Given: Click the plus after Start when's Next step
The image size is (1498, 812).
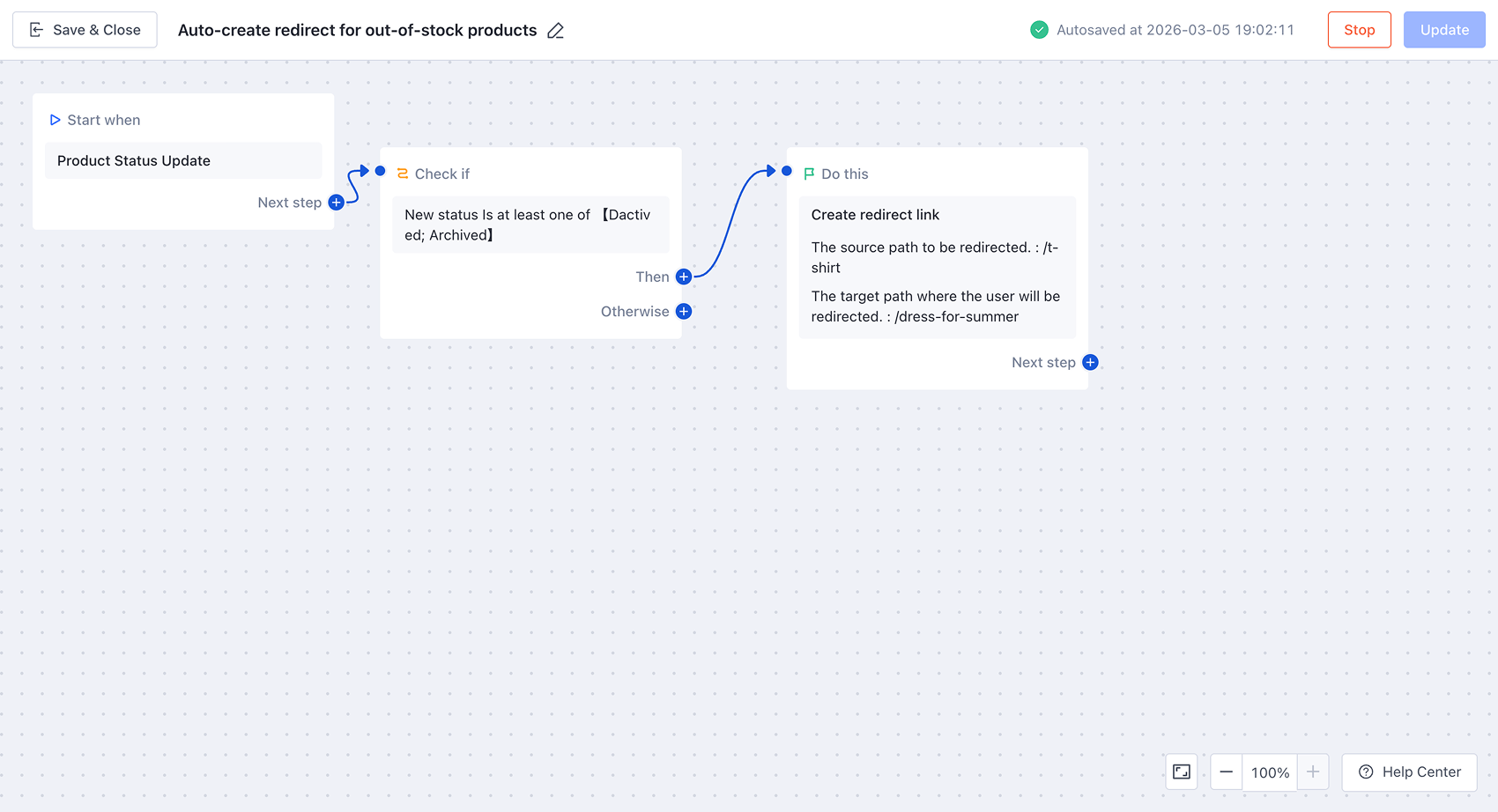Looking at the screenshot, I should 336,203.
